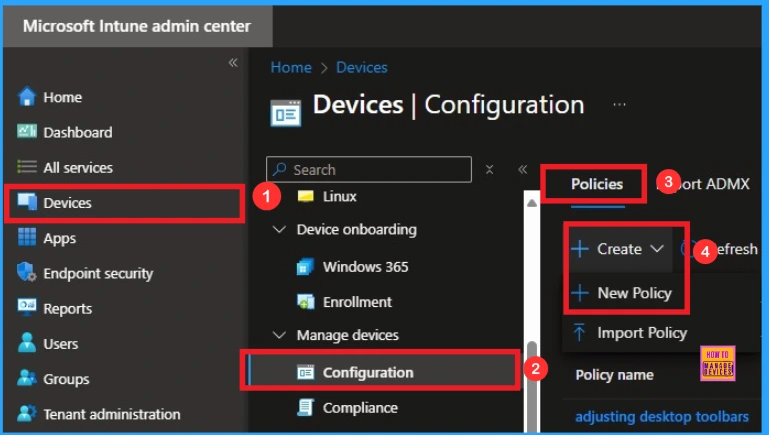Collapse the Devices resource menu
Image resolution: width=769 pixels, height=435 pixels.
[x=522, y=170]
